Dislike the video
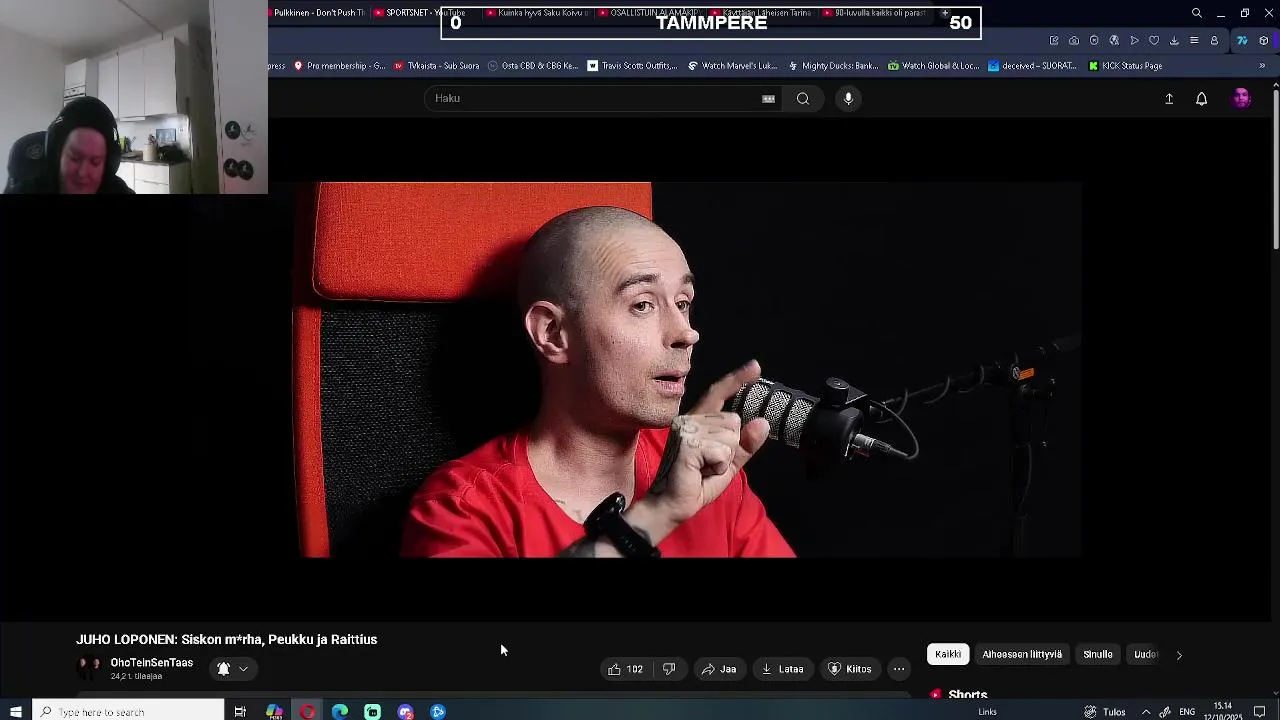This screenshot has height=720, width=1280. (669, 669)
